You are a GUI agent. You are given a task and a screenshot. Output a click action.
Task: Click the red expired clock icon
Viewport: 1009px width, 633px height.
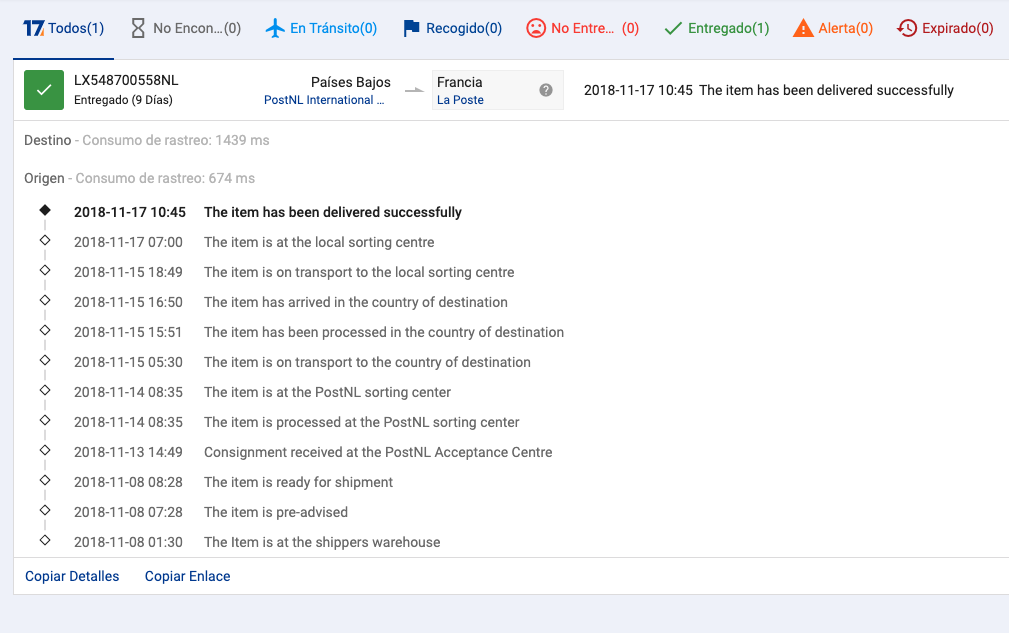(907, 28)
